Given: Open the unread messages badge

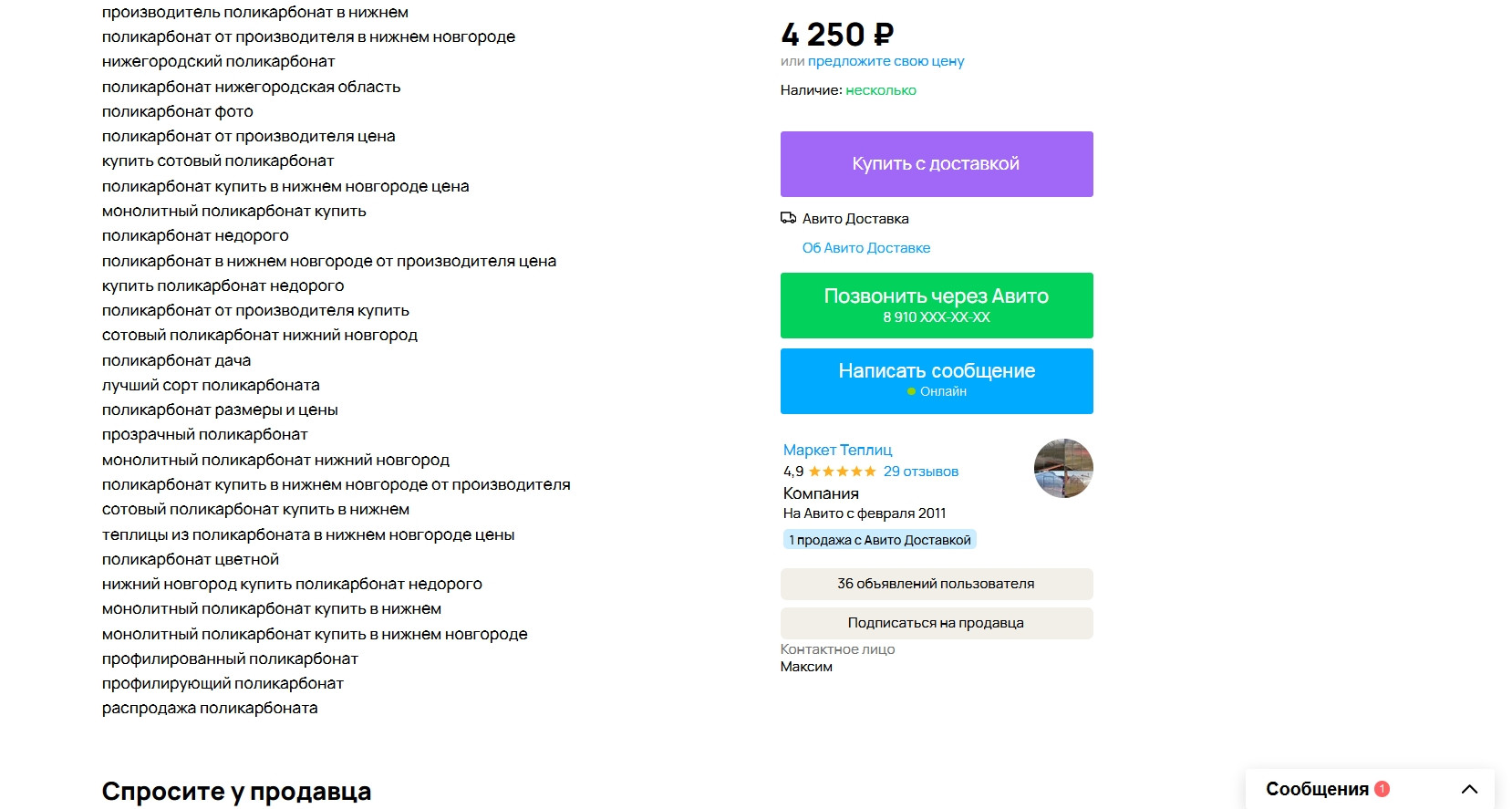Looking at the screenshot, I should (x=1383, y=789).
